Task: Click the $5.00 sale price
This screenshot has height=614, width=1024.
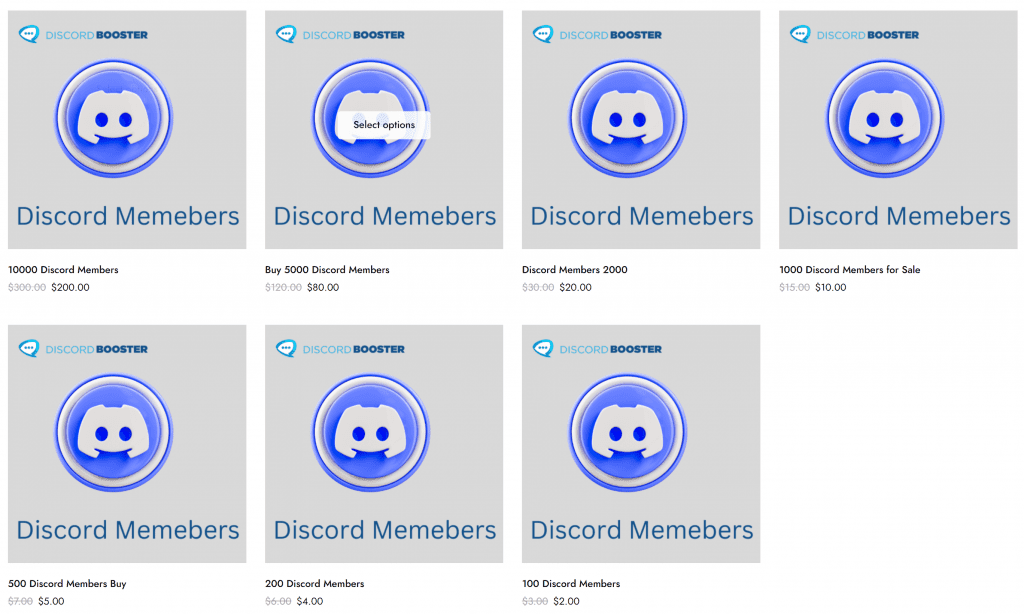Action: [x=52, y=602]
